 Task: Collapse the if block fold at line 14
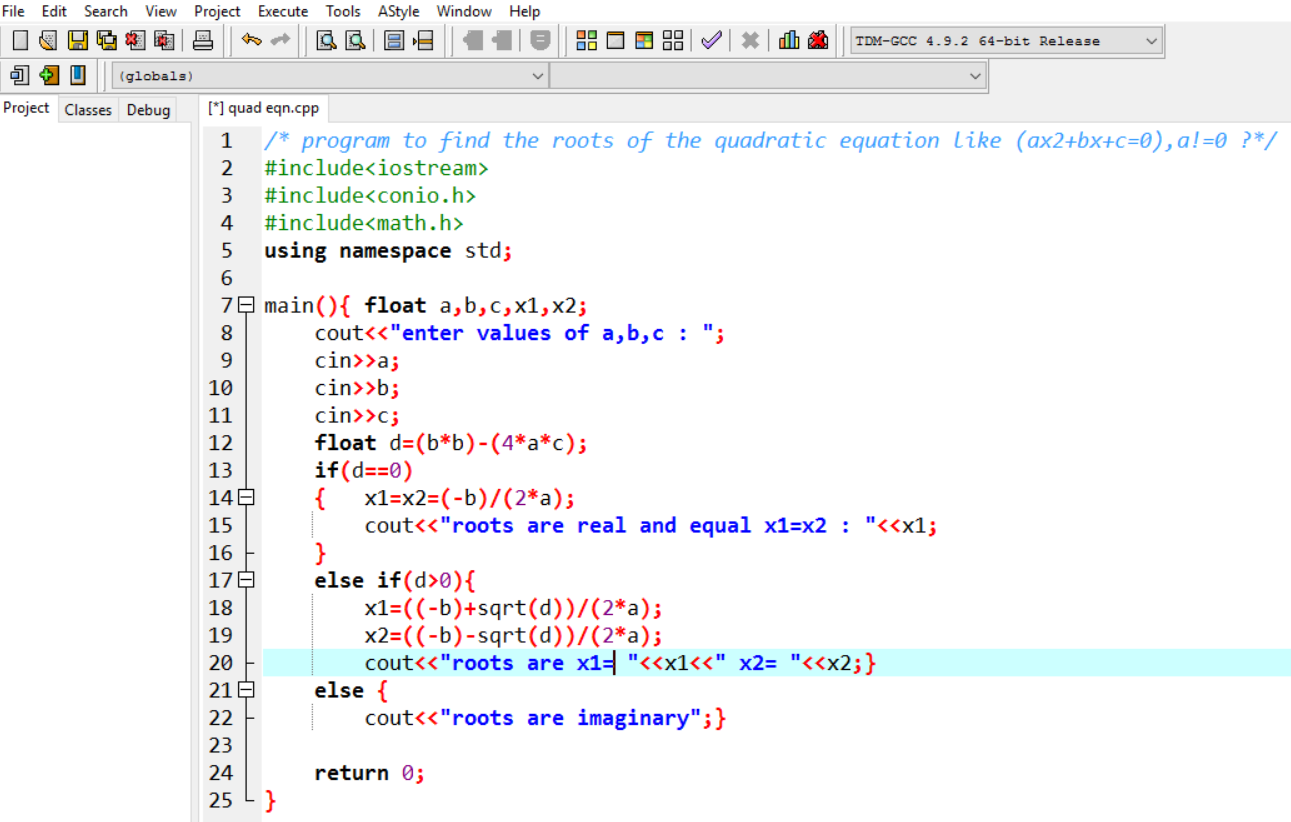pos(247,497)
